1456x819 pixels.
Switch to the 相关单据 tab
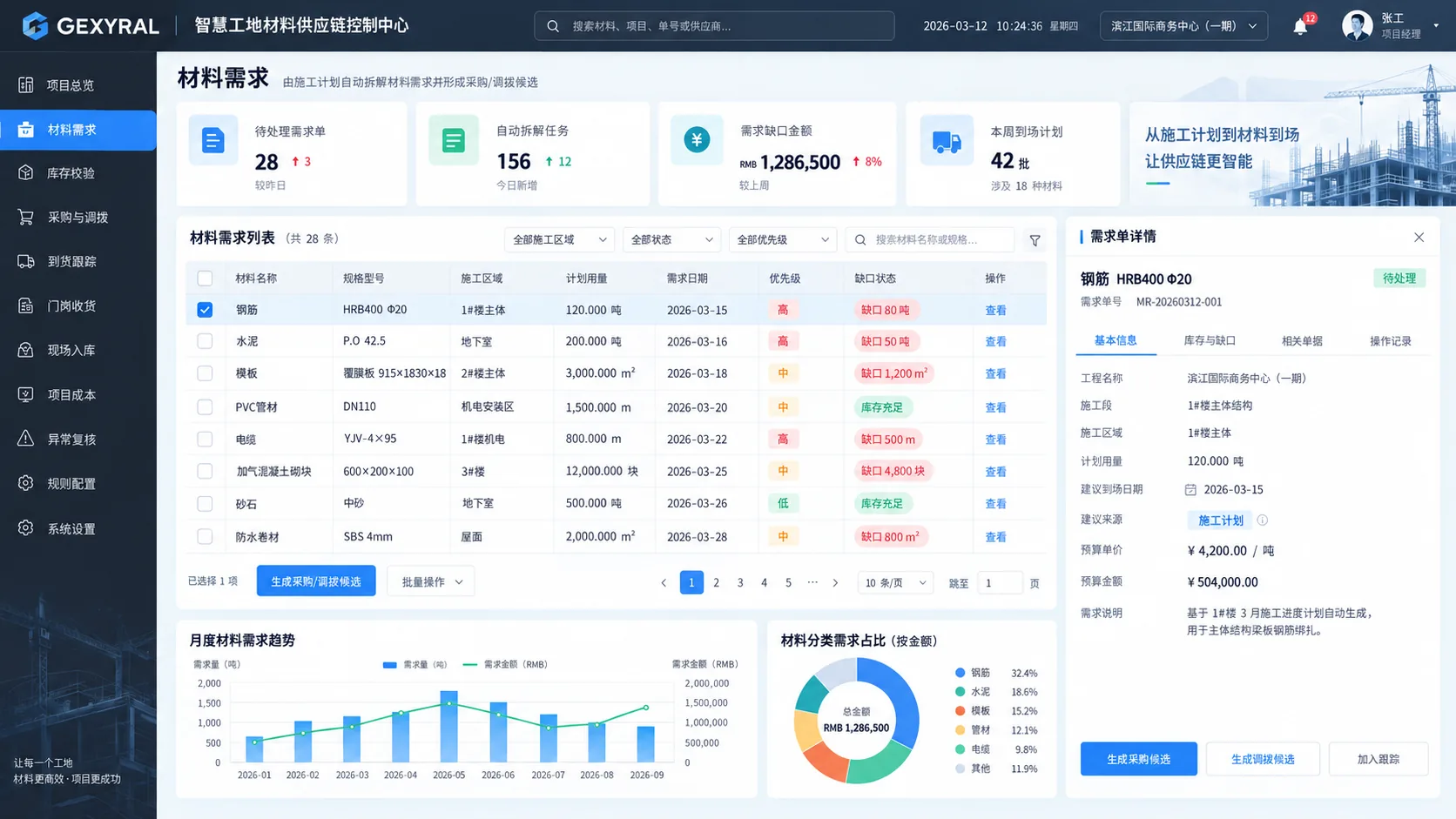click(1302, 341)
